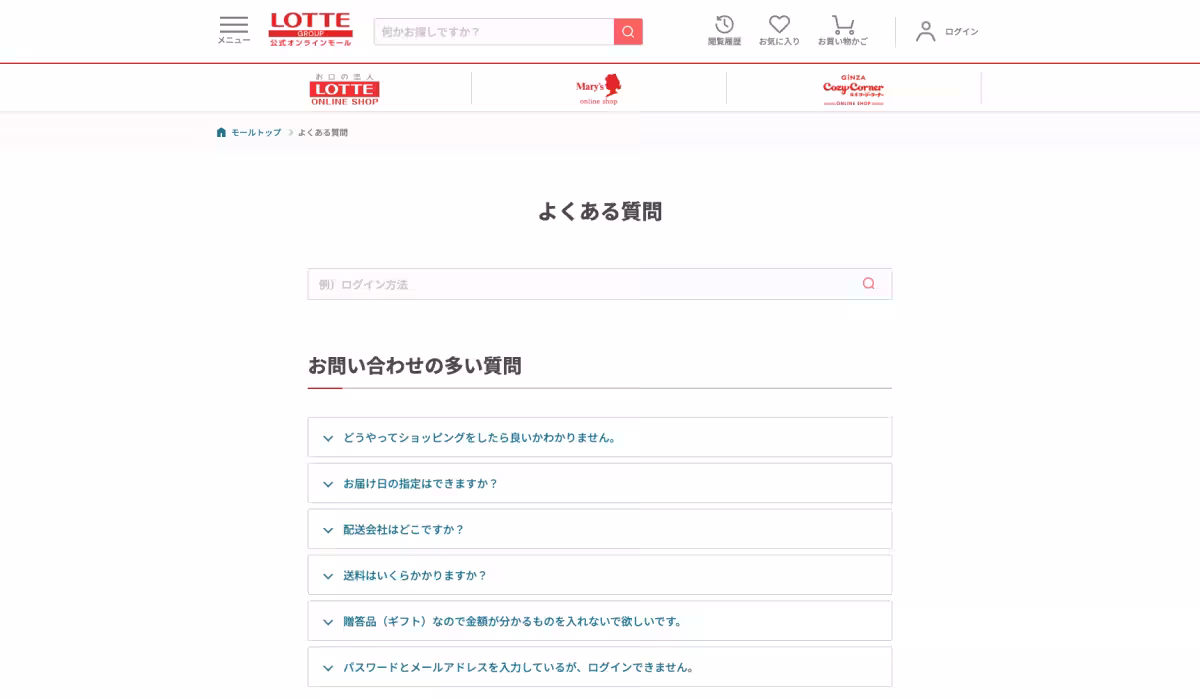Expand お届け日の指定はできますか question
The width and height of the screenshot is (1200, 698).
(x=600, y=483)
